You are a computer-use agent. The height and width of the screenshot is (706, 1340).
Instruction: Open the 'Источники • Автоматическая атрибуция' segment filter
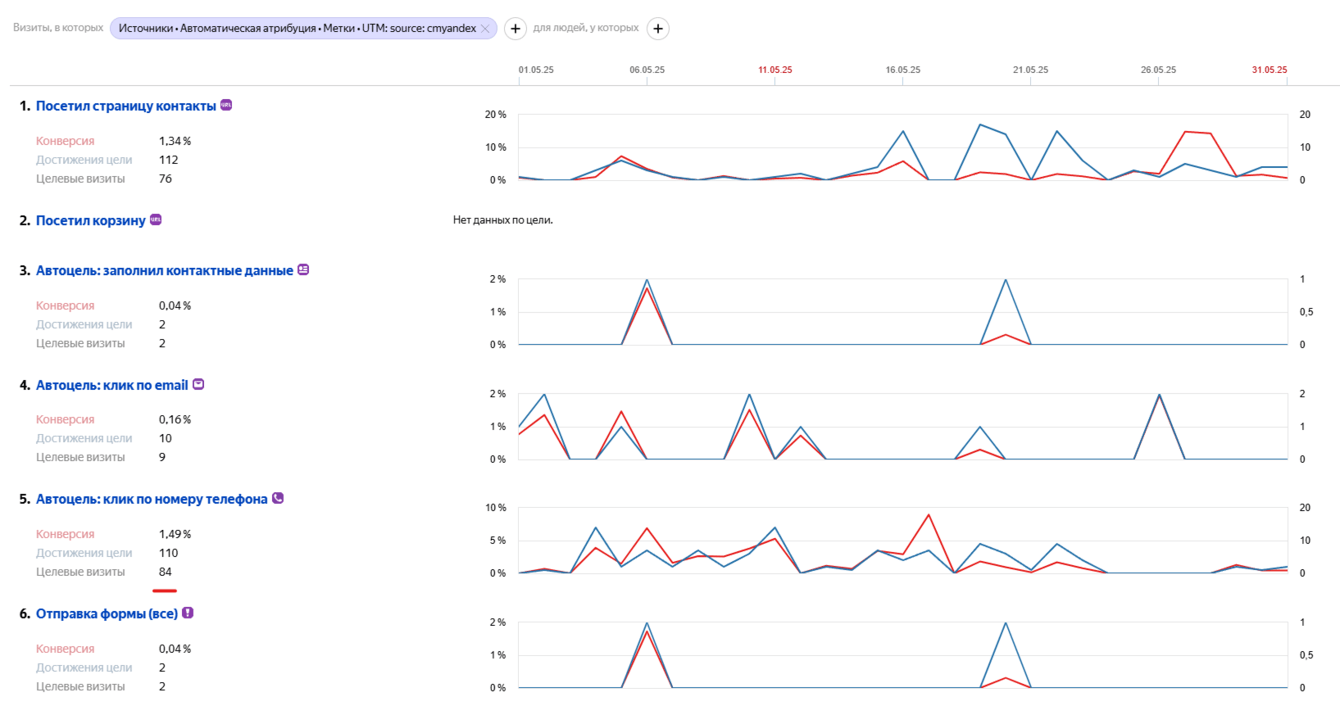click(296, 29)
